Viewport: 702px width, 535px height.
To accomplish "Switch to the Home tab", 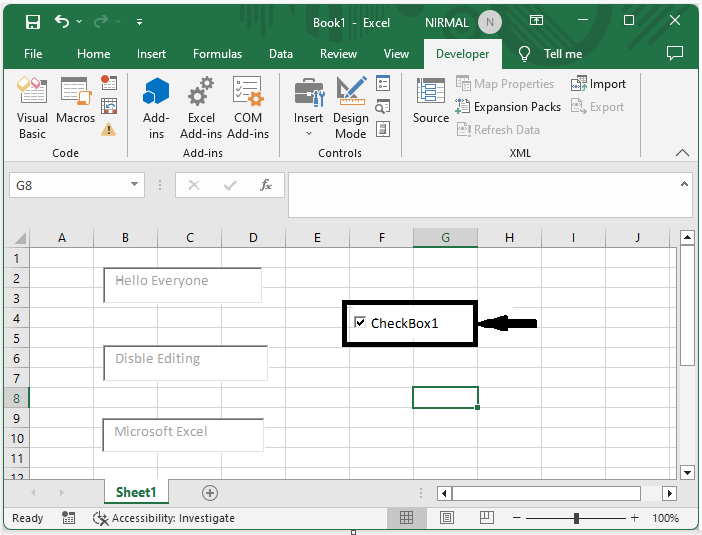I will coord(94,54).
